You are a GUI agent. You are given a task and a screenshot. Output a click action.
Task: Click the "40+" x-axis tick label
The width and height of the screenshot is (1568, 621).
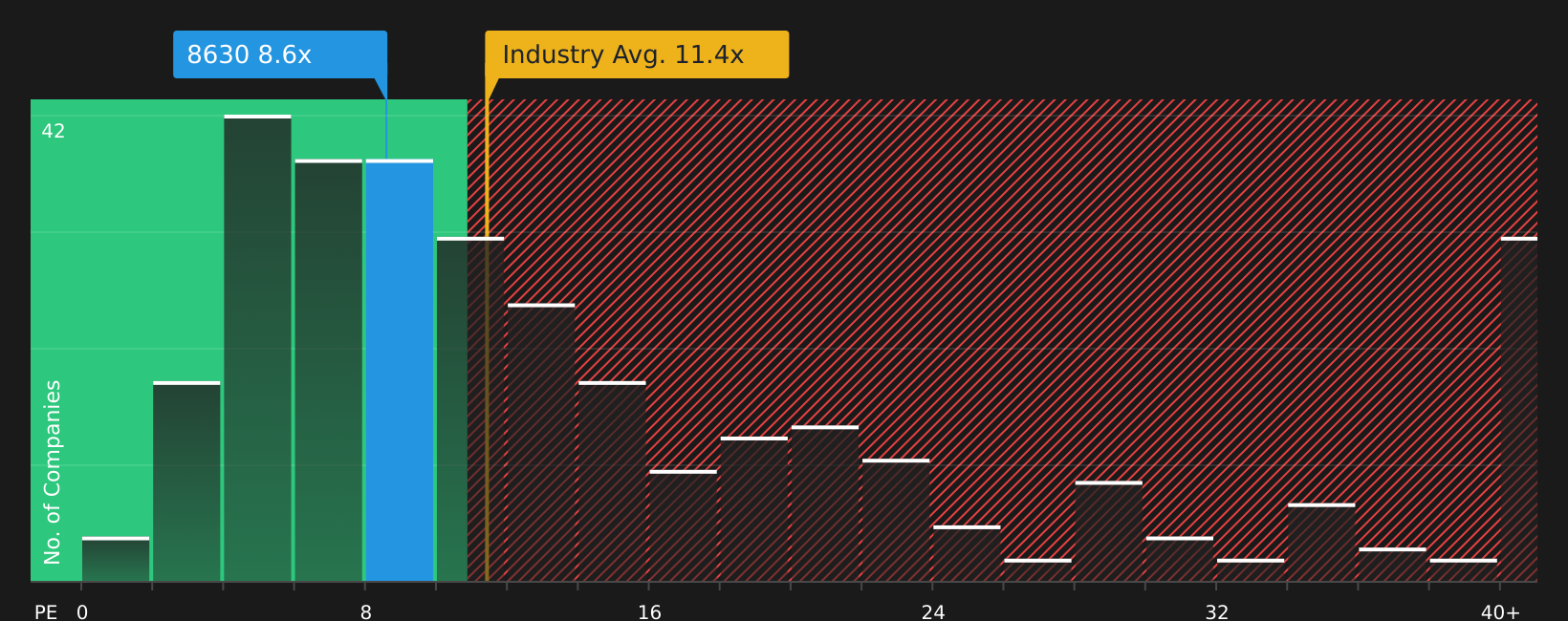[x=1500, y=612]
